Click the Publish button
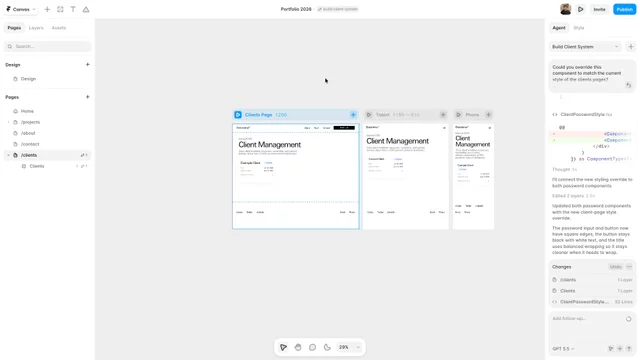The width and height of the screenshot is (640, 360). pyautogui.click(x=624, y=9)
